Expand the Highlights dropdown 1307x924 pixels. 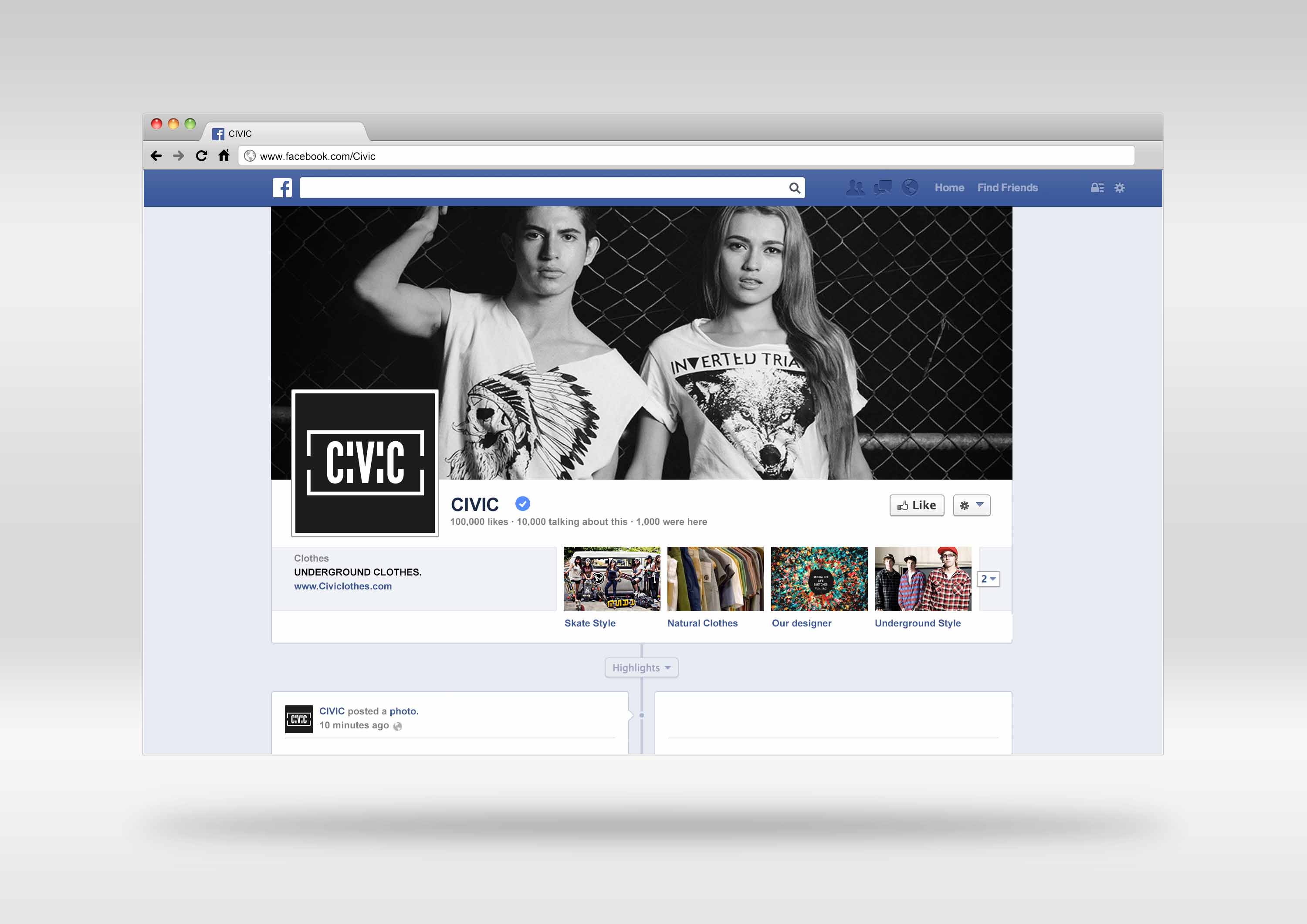[x=641, y=668]
